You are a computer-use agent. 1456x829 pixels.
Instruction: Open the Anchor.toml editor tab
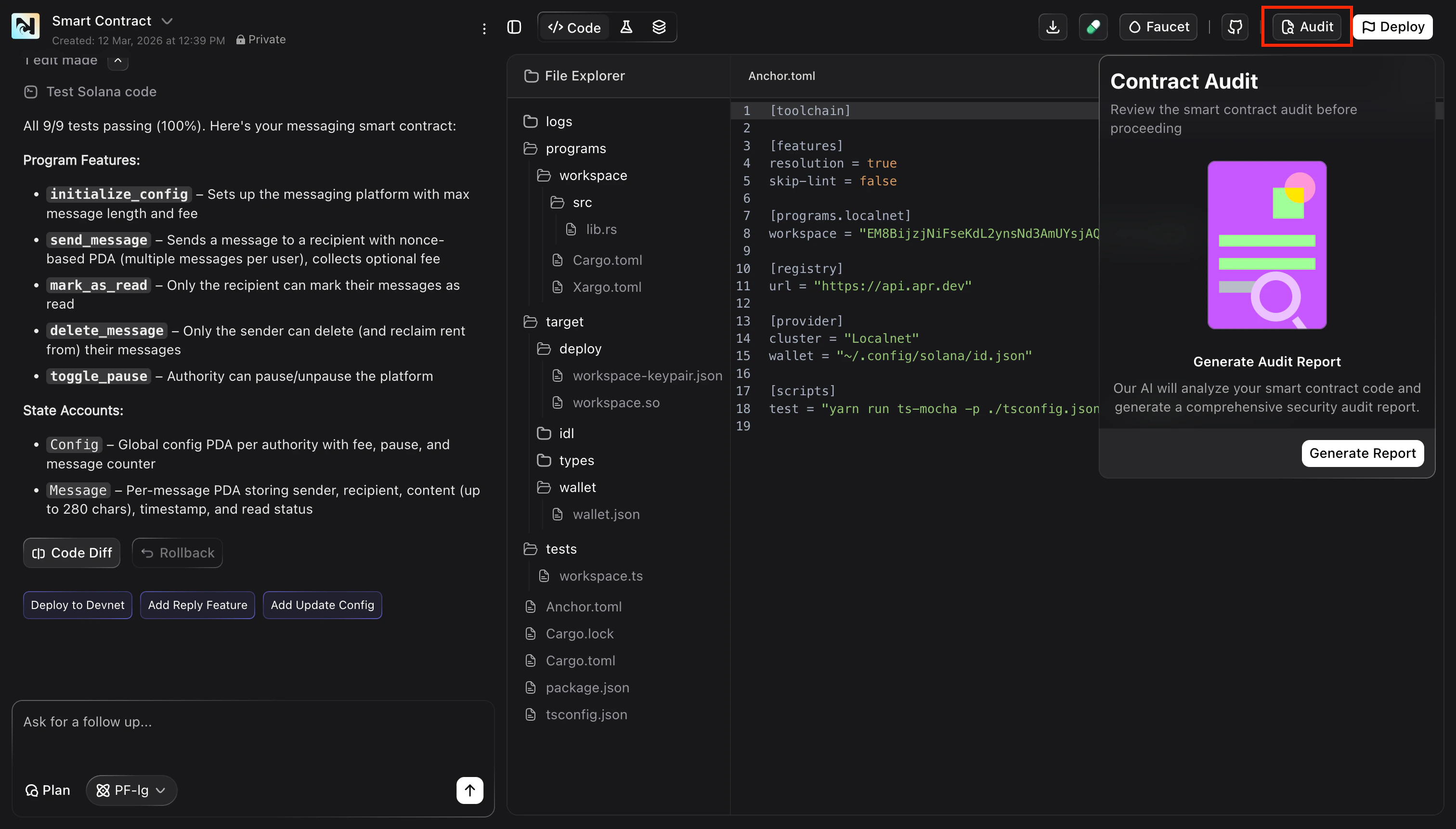[x=781, y=76]
